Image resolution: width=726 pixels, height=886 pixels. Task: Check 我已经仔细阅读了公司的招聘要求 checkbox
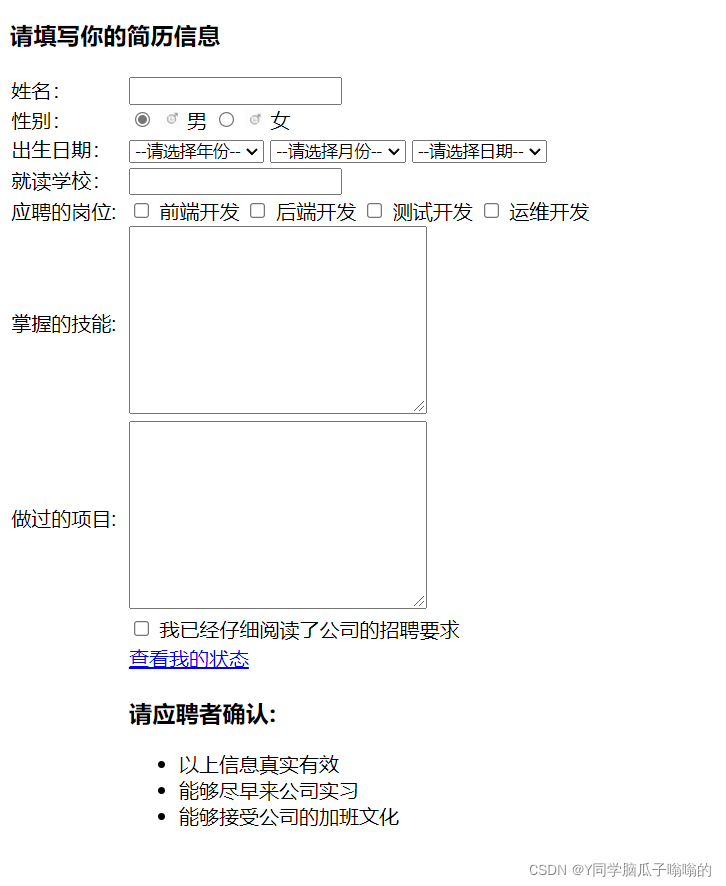(141, 628)
